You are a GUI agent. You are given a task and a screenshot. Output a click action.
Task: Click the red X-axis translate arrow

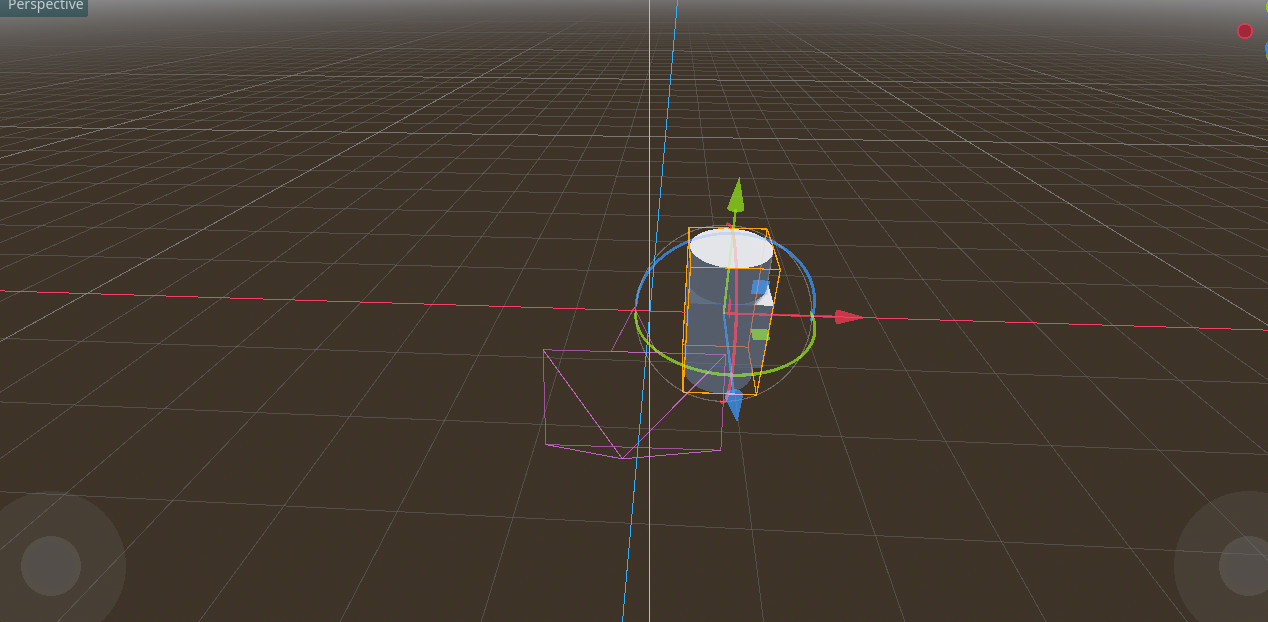tap(843, 315)
